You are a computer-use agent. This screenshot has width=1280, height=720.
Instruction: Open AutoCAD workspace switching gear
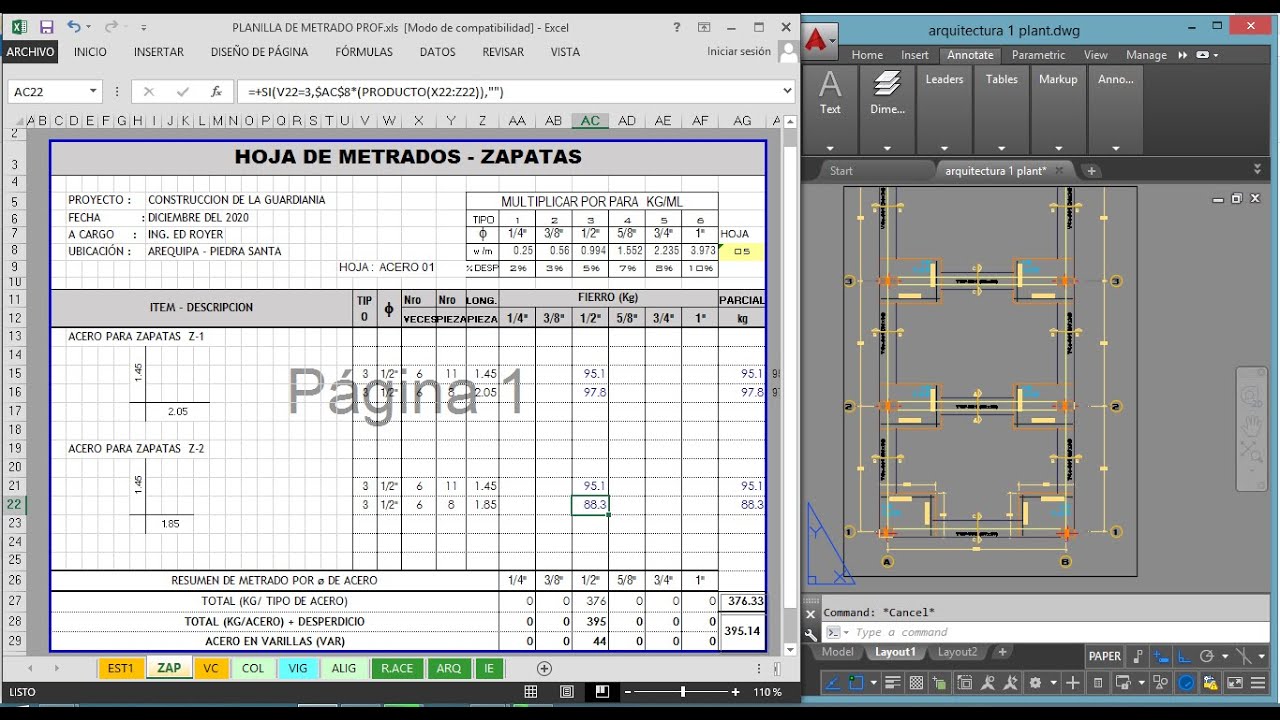[1035, 683]
